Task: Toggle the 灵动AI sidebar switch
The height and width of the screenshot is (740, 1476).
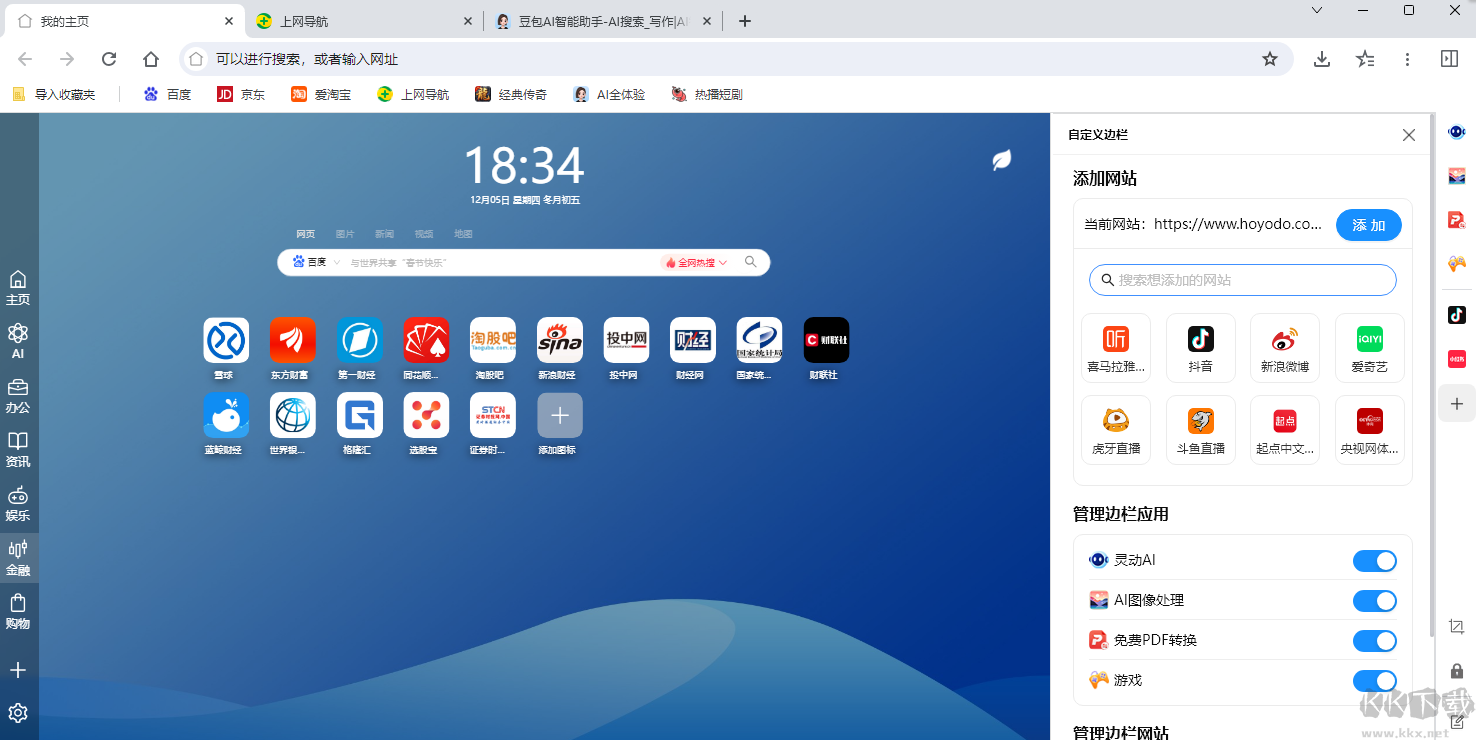Action: pos(1375,561)
